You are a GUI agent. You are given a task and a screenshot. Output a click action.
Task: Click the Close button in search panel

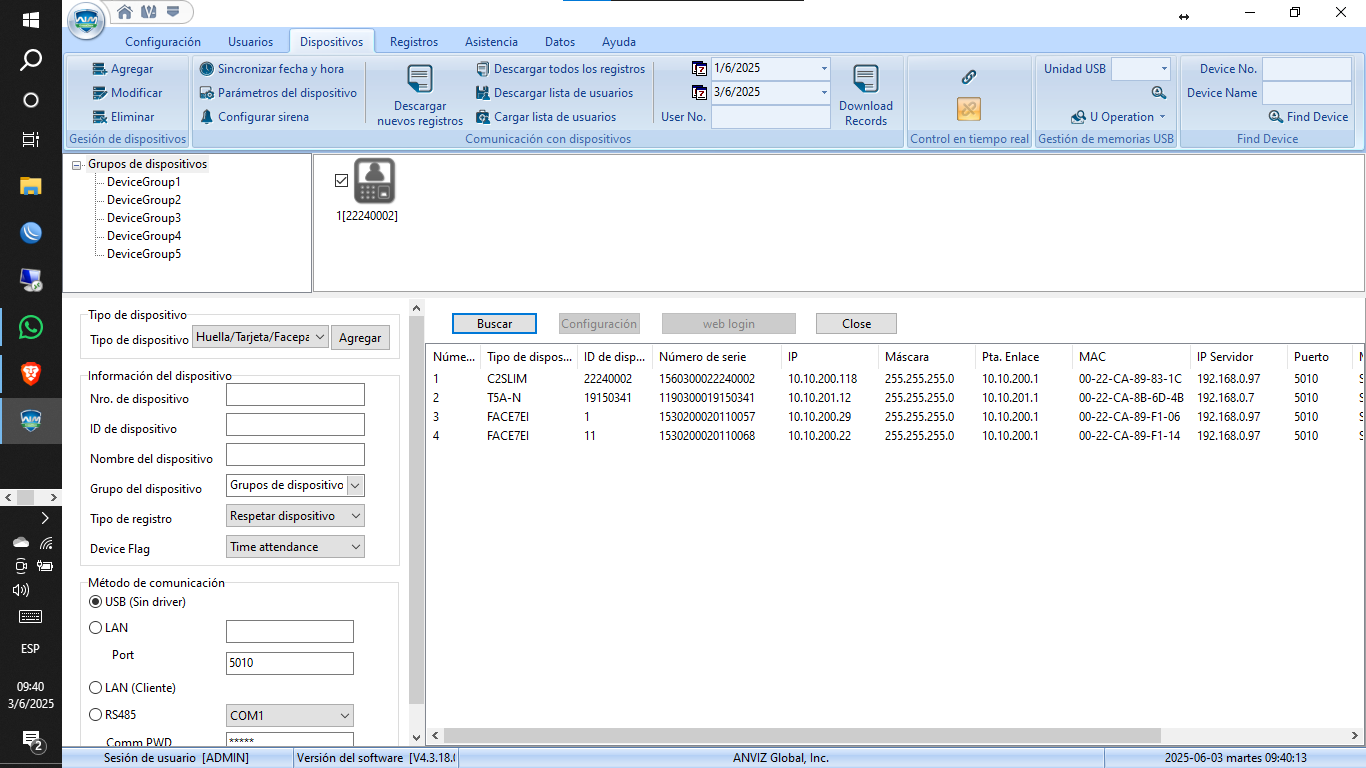tap(856, 324)
